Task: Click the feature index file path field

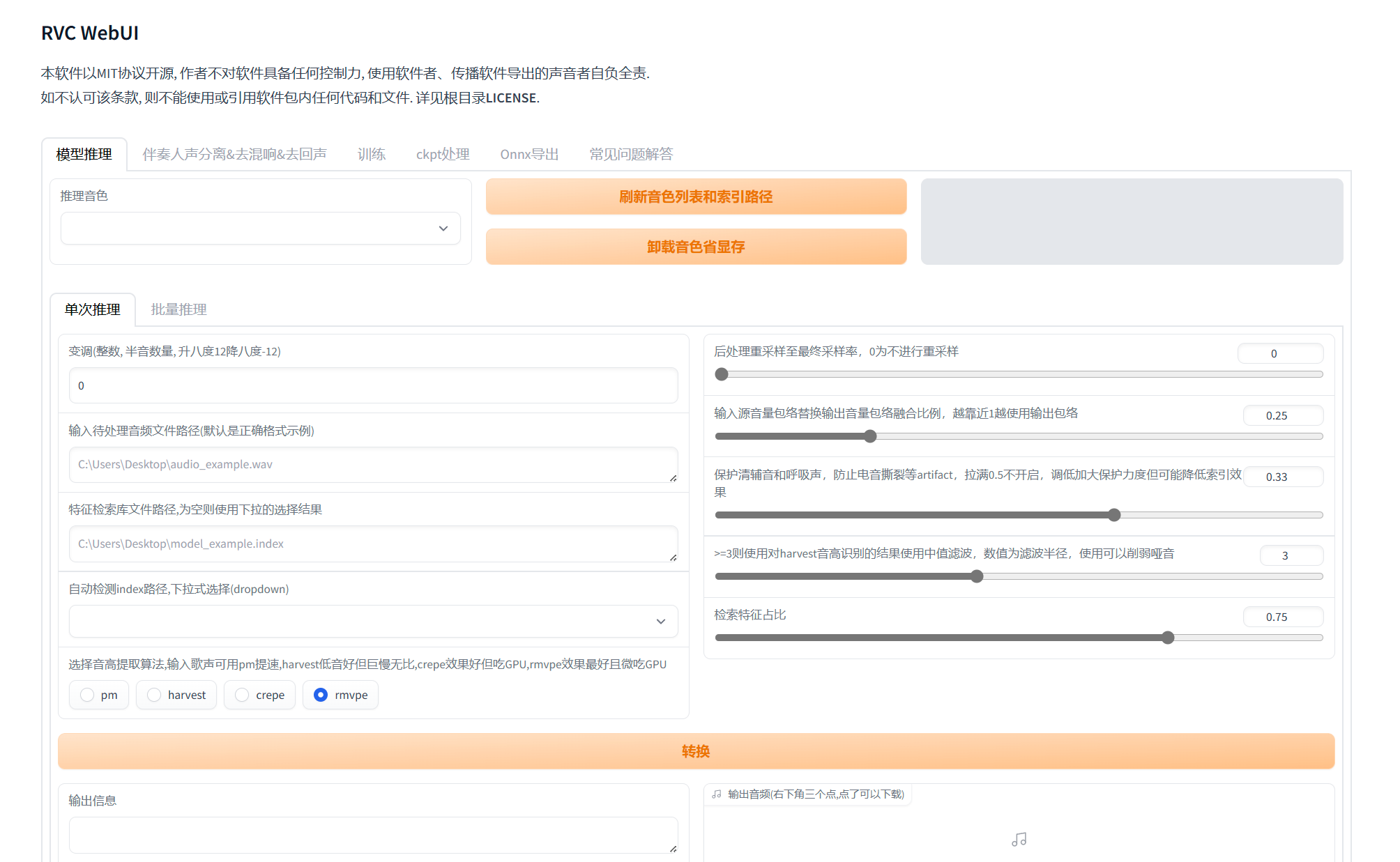Action: tap(374, 544)
